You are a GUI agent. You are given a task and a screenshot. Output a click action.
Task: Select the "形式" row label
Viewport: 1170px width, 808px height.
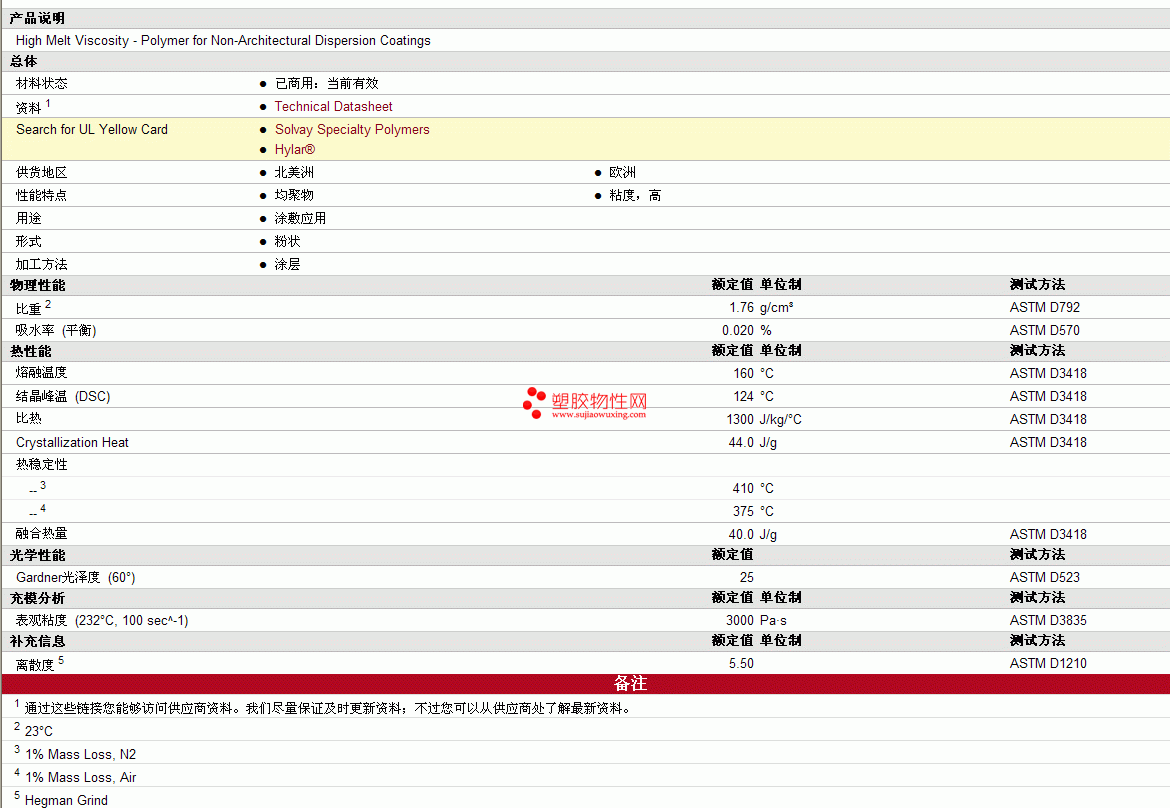(28, 242)
